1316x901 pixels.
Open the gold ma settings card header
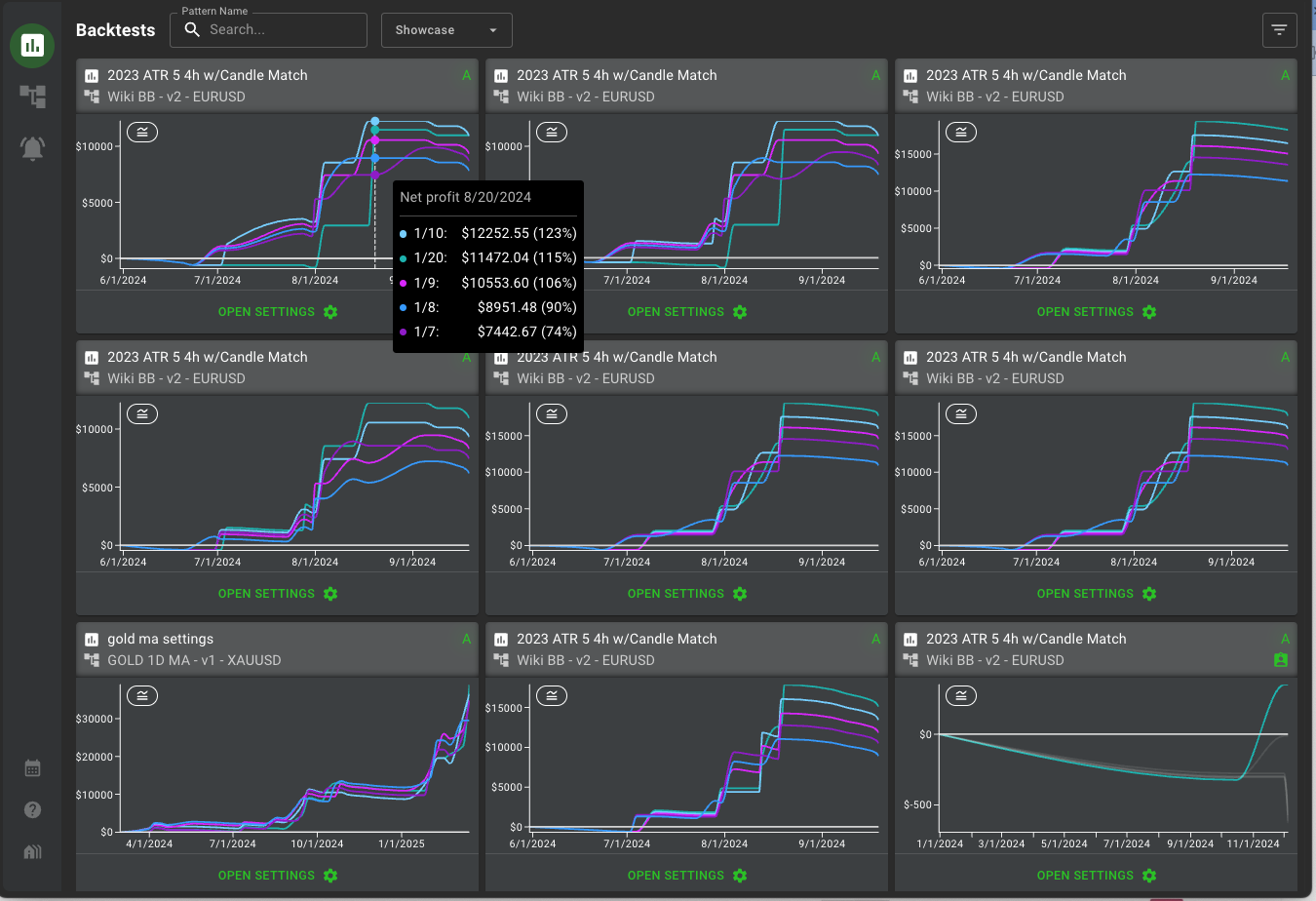(160, 639)
